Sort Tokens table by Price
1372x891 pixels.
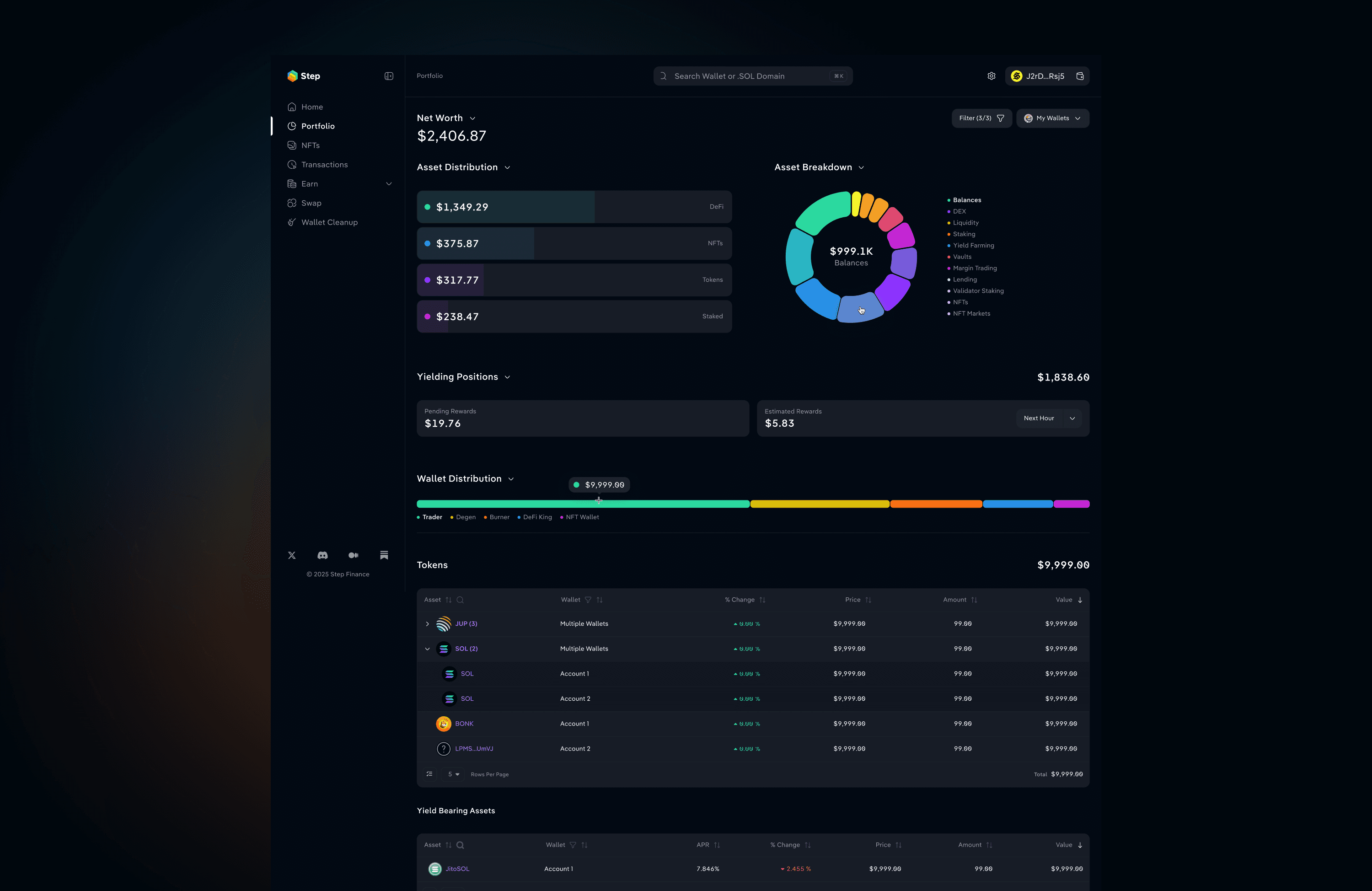tap(868, 600)
